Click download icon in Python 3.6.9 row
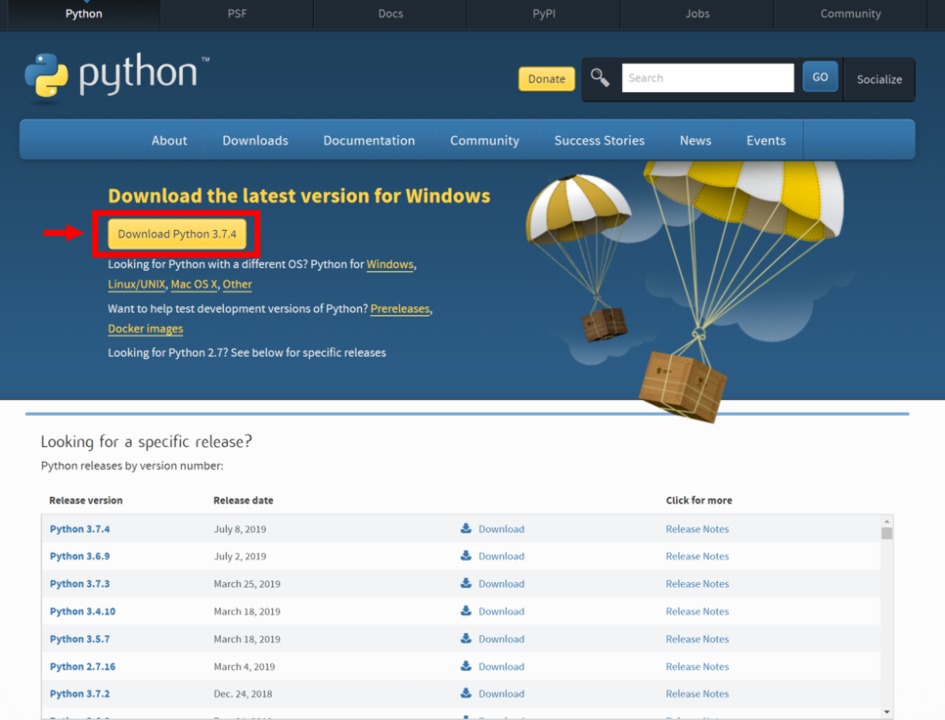The height and width of the screenshot is (720, 945). tap(466, 556)
